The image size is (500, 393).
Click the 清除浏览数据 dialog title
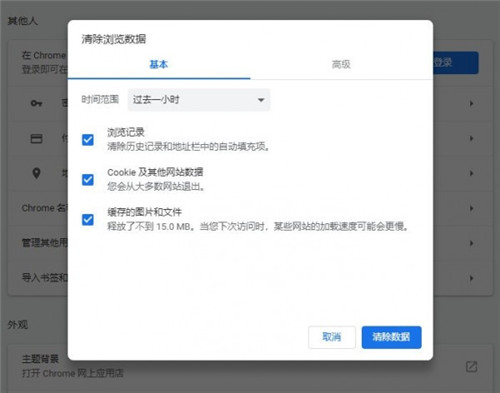[114, 39]
